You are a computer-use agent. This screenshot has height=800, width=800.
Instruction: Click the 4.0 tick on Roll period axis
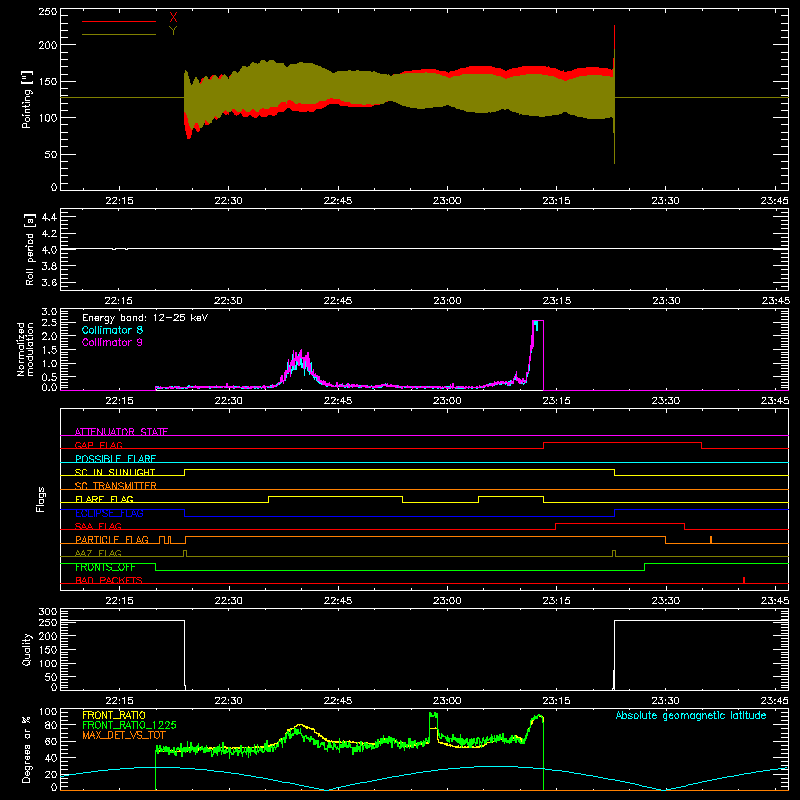(x=49, y=250)
